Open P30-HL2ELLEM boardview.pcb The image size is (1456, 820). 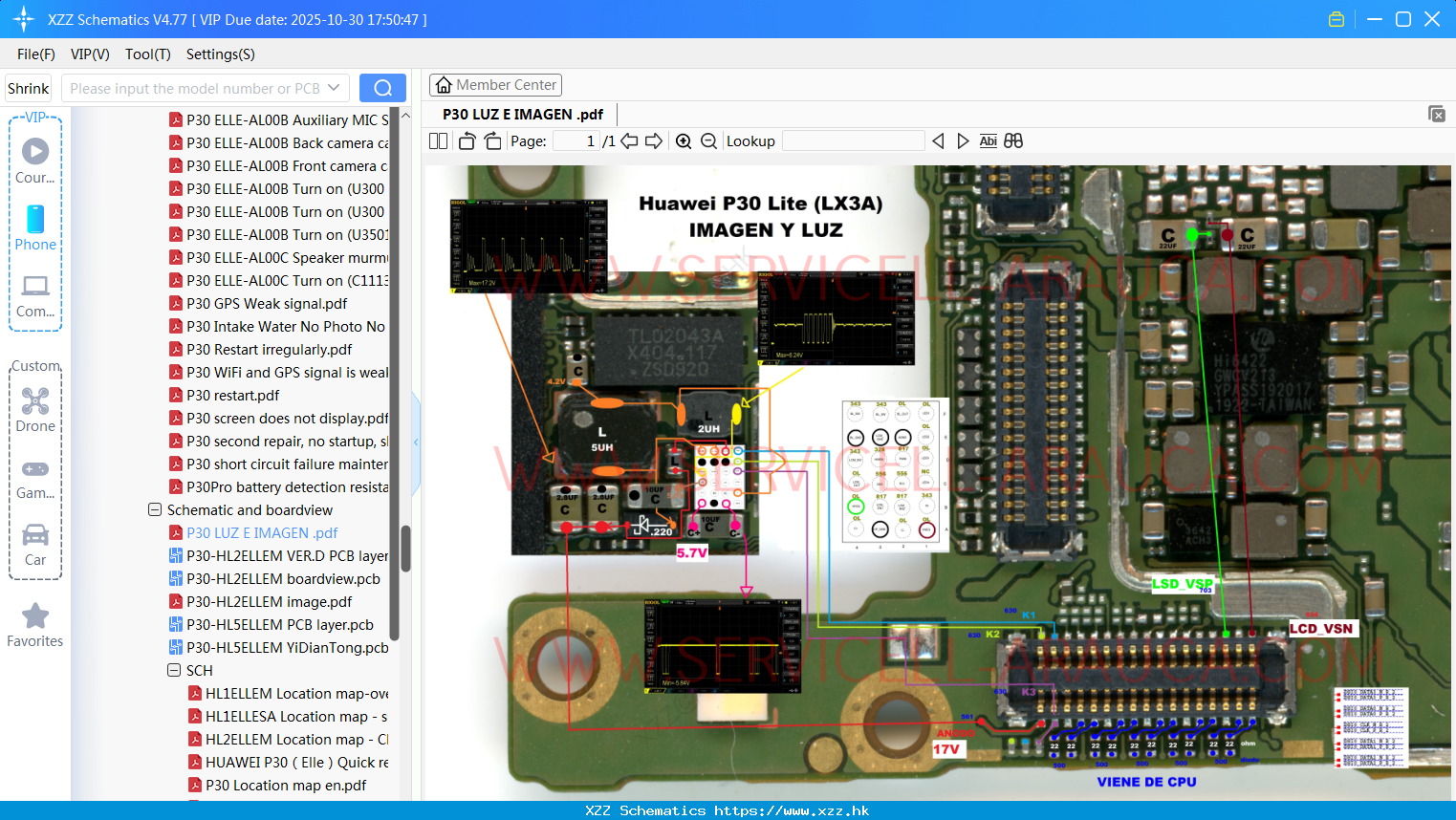click(x=274, y=578)
